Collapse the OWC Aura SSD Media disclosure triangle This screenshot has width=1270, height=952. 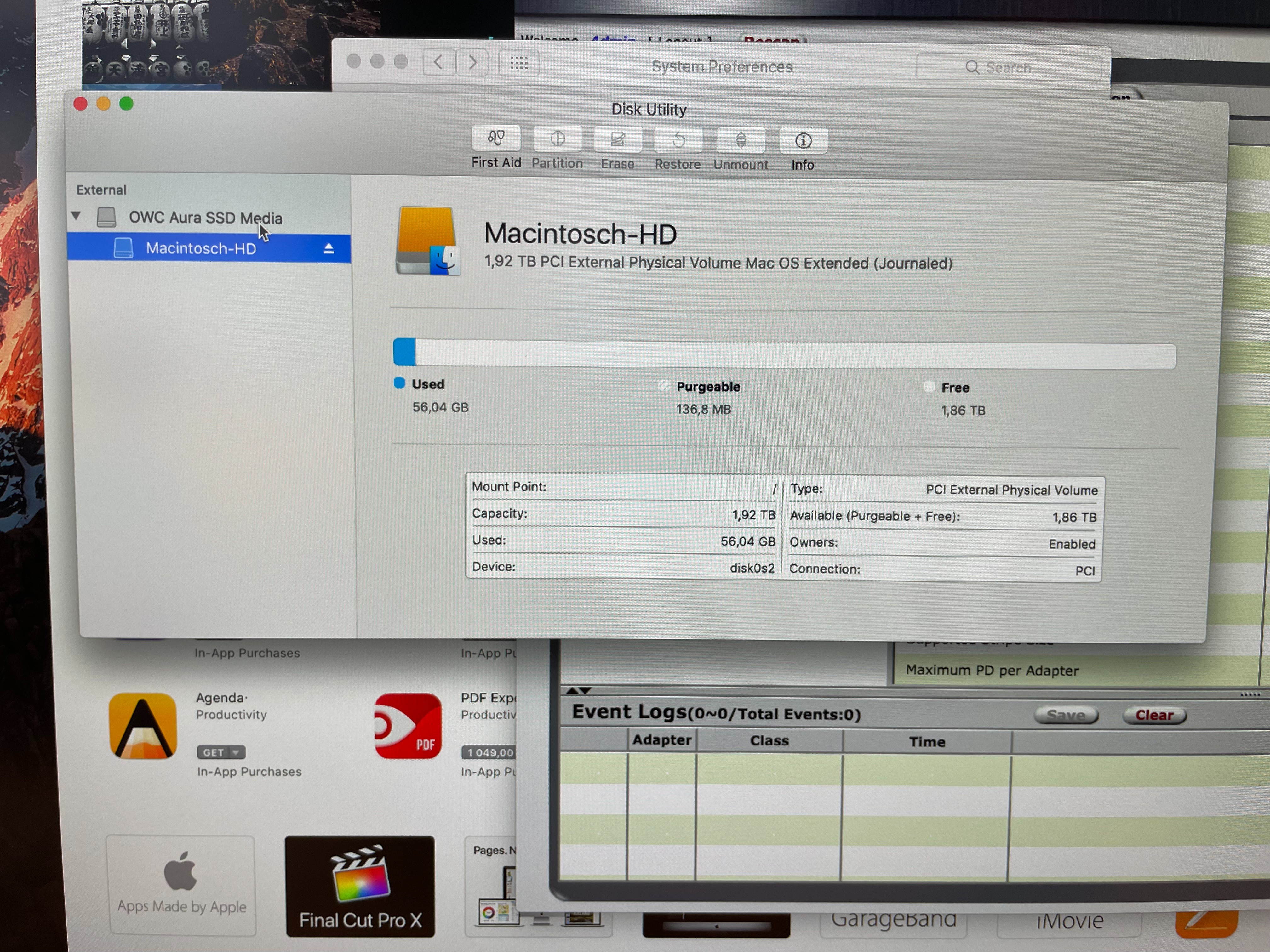[x=76, y=216]
